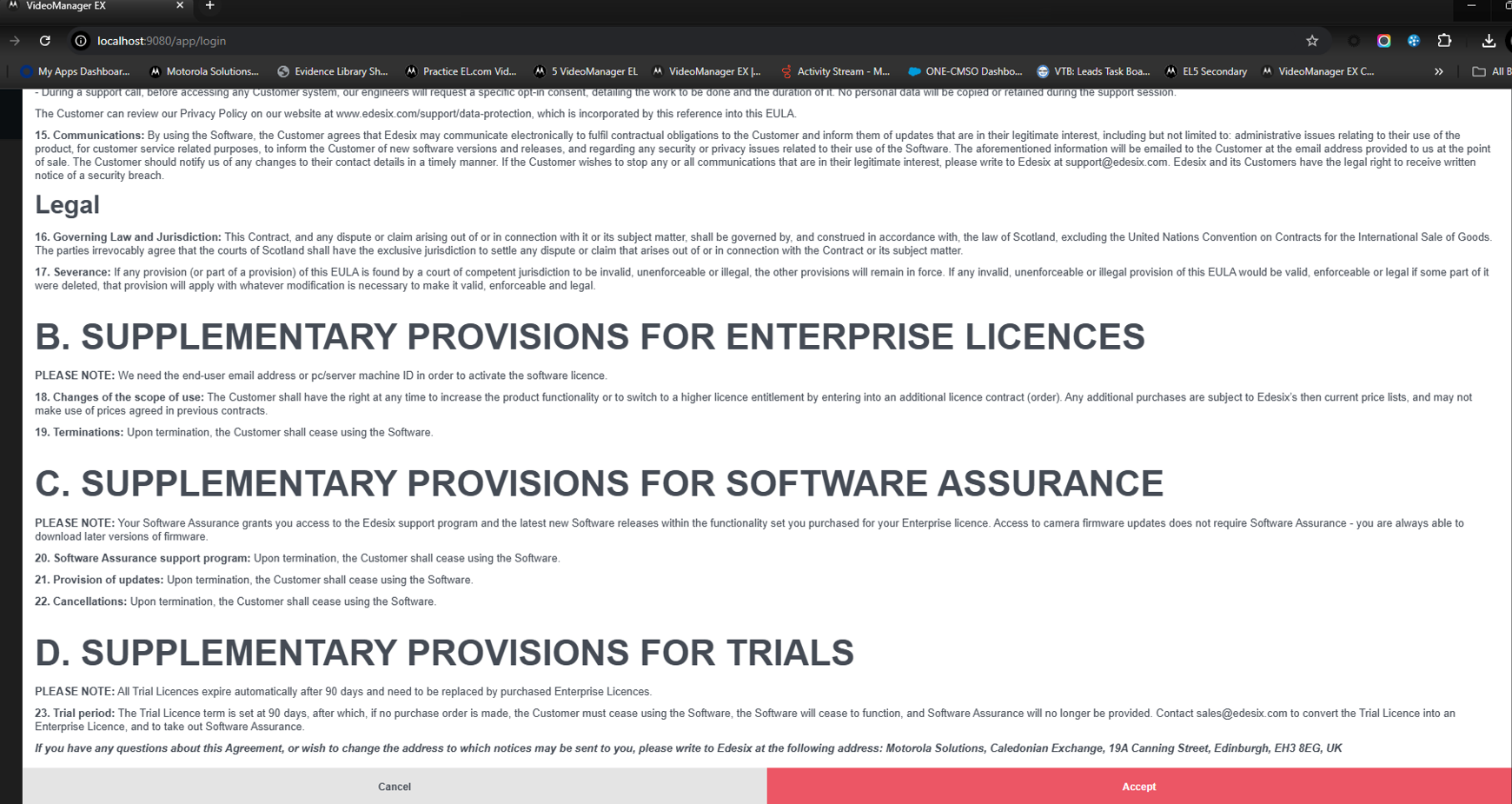Click the www.edesix.com/support/data-protection text
Image resolution: width=1512 pixels, height=804 pixels.
(x=434, y=114)
